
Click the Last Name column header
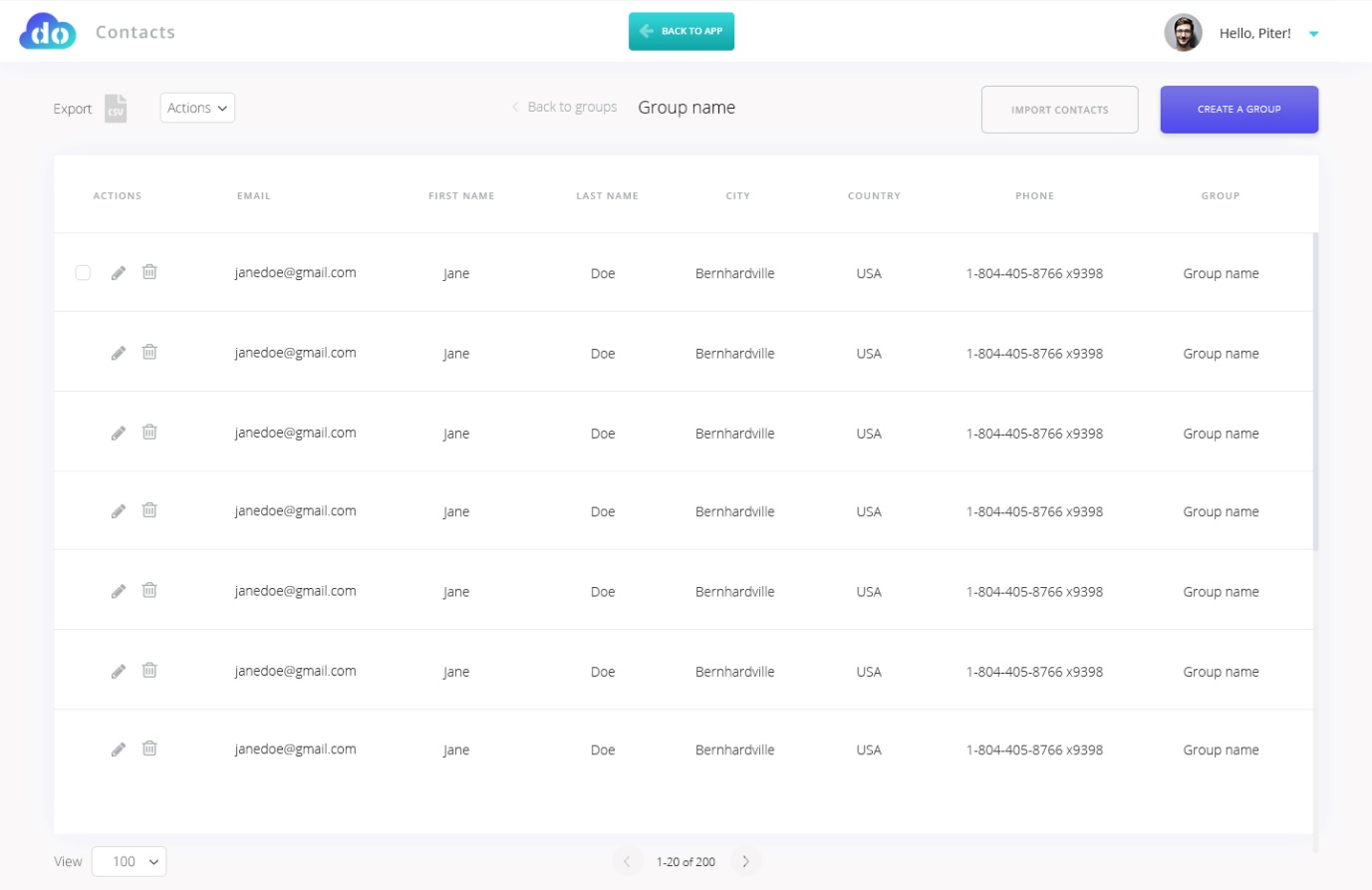(607, 195)
